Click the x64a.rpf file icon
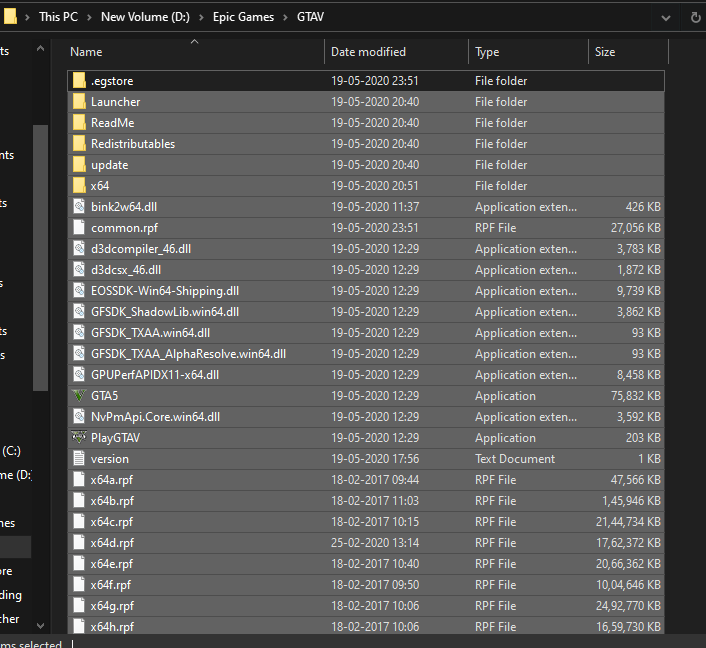Viewport: 706px width, 648px height. click(79, 480)
